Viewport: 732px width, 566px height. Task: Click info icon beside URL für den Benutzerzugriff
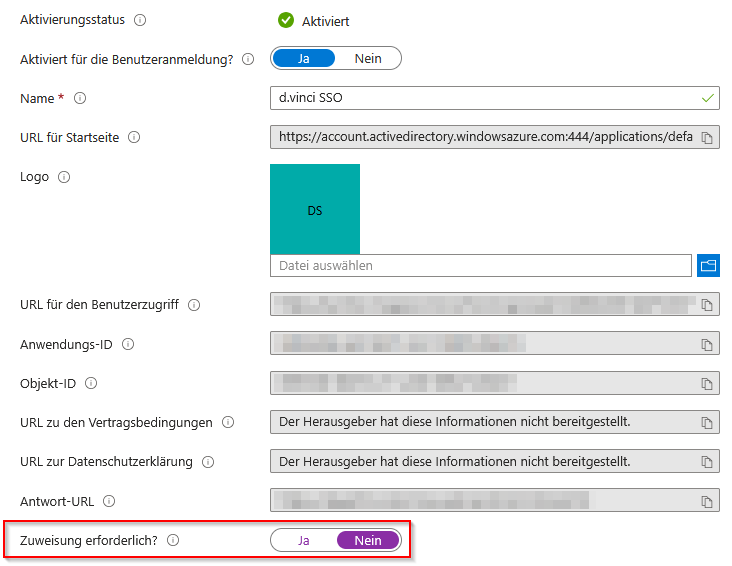click(194, 305)
